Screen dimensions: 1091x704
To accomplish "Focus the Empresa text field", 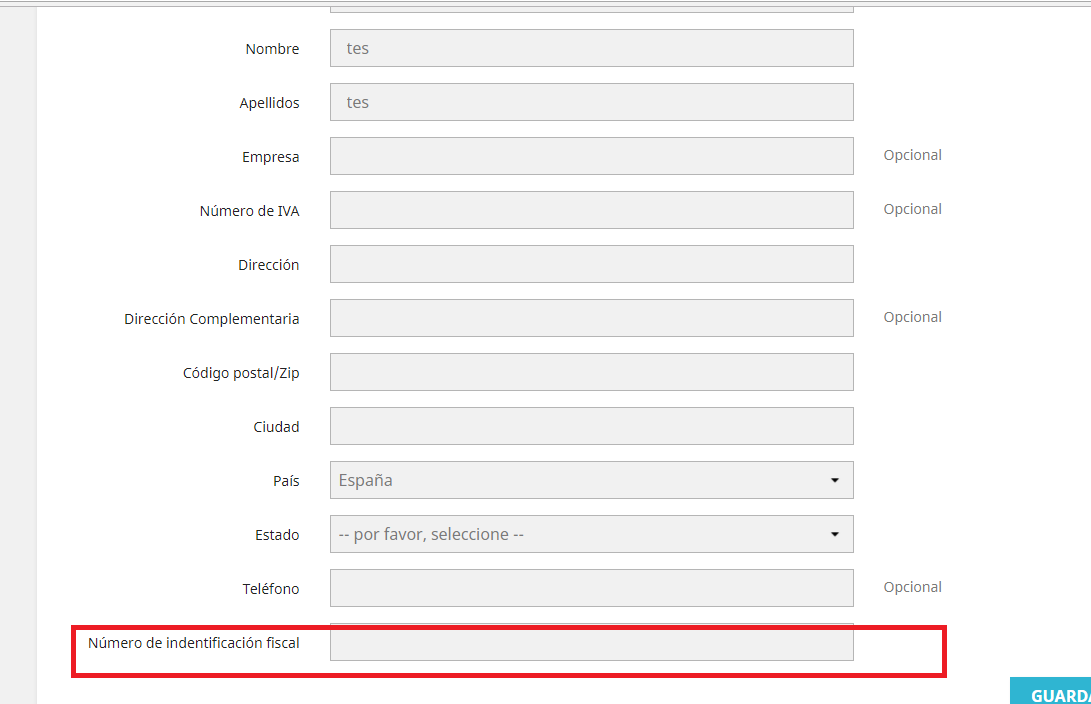I will [591, 156].
